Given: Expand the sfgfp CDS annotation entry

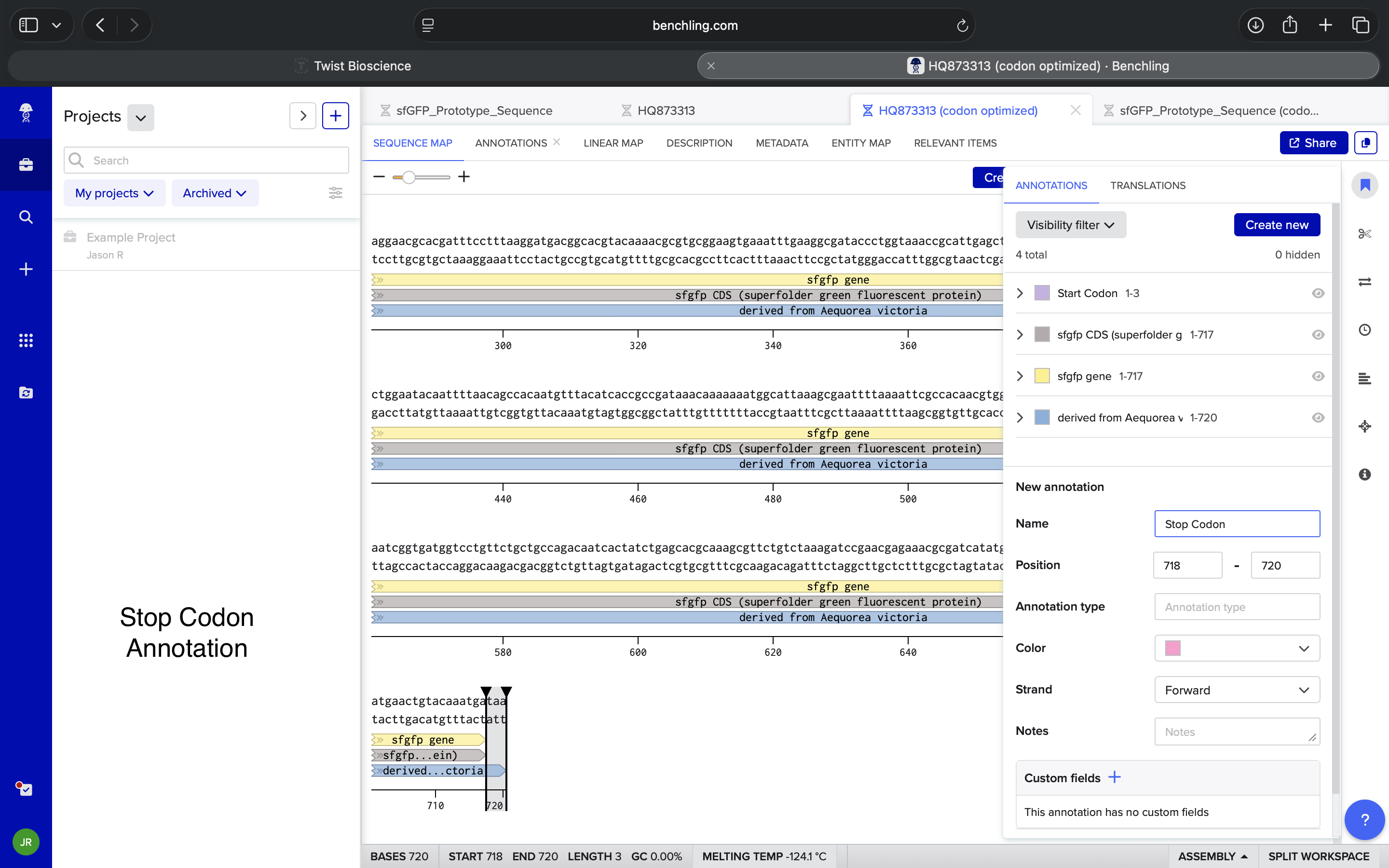Looking at the screenshot, I should pos(1020,335).
